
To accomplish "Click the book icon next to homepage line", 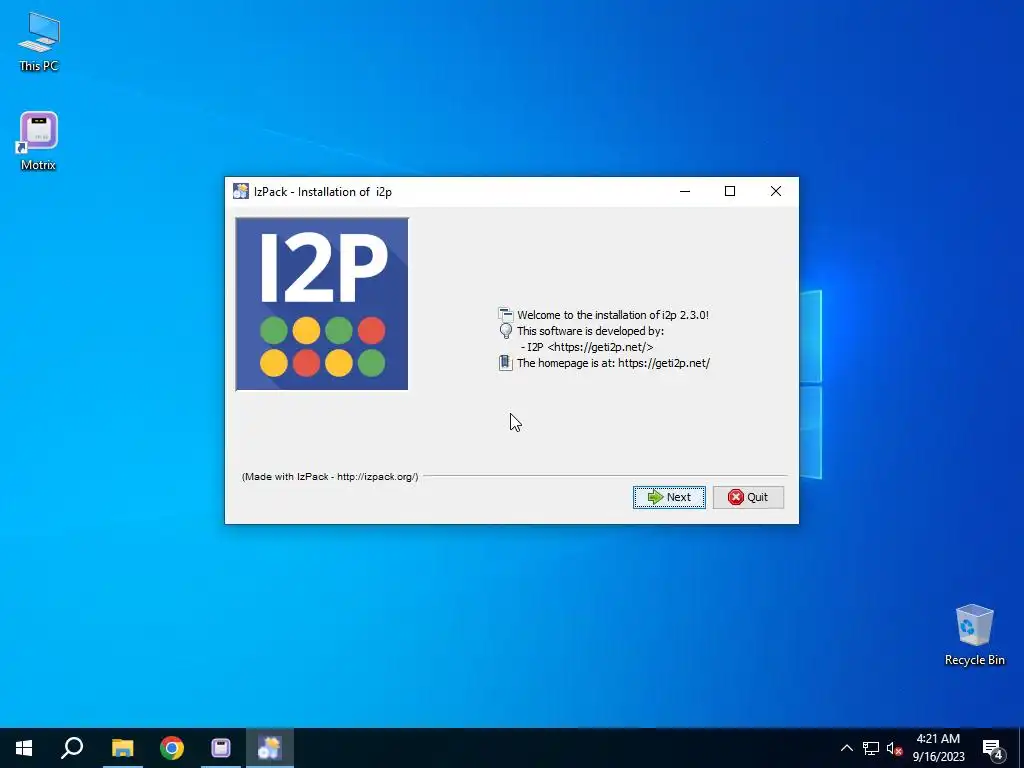I will 505,363.
